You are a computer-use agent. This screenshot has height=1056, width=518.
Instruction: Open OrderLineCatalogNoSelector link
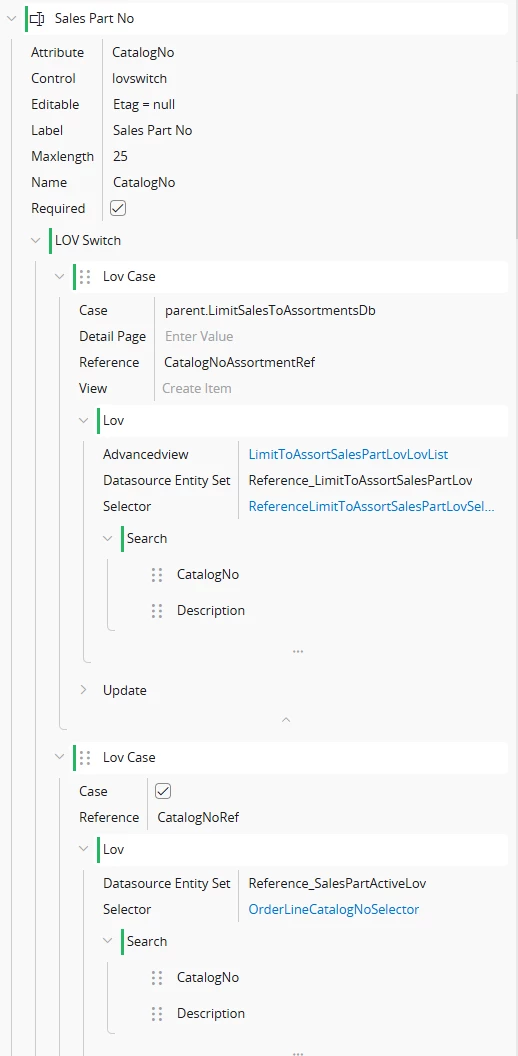coord(333,909)
